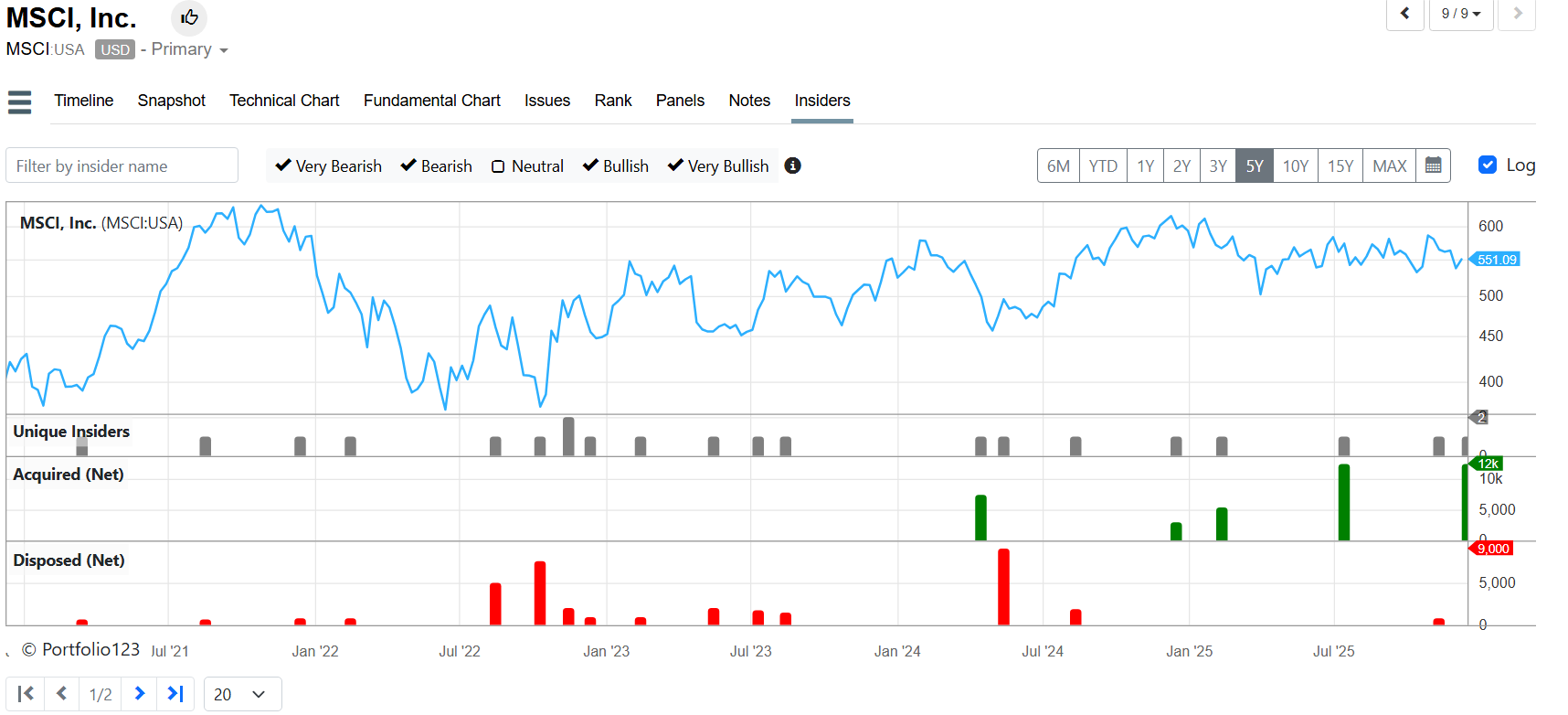Screen dimensions: 1568x715
Task: Click the thumbs-up like icon
Action: pyautogui.click(x=189, y=17)
